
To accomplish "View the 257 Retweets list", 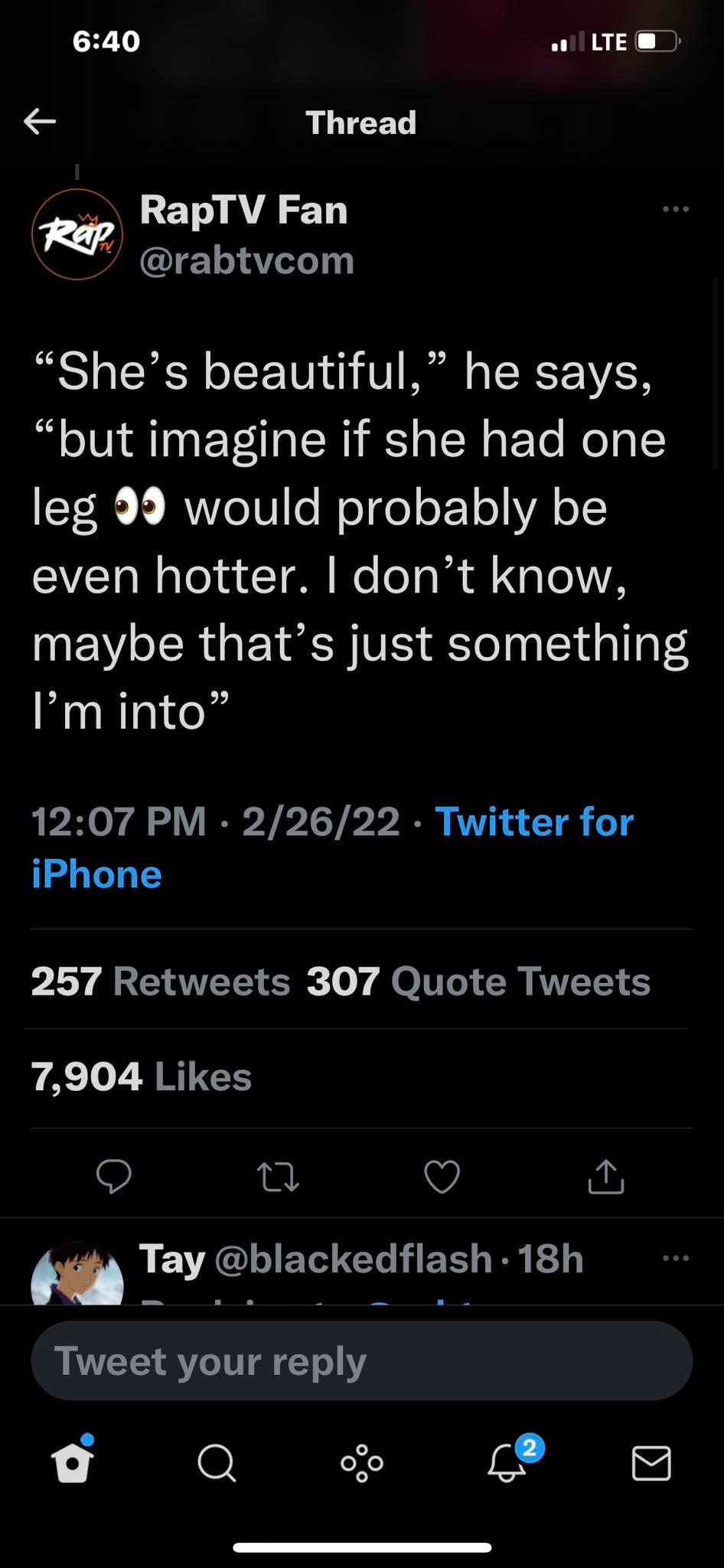I will click(x=161, y=982).
